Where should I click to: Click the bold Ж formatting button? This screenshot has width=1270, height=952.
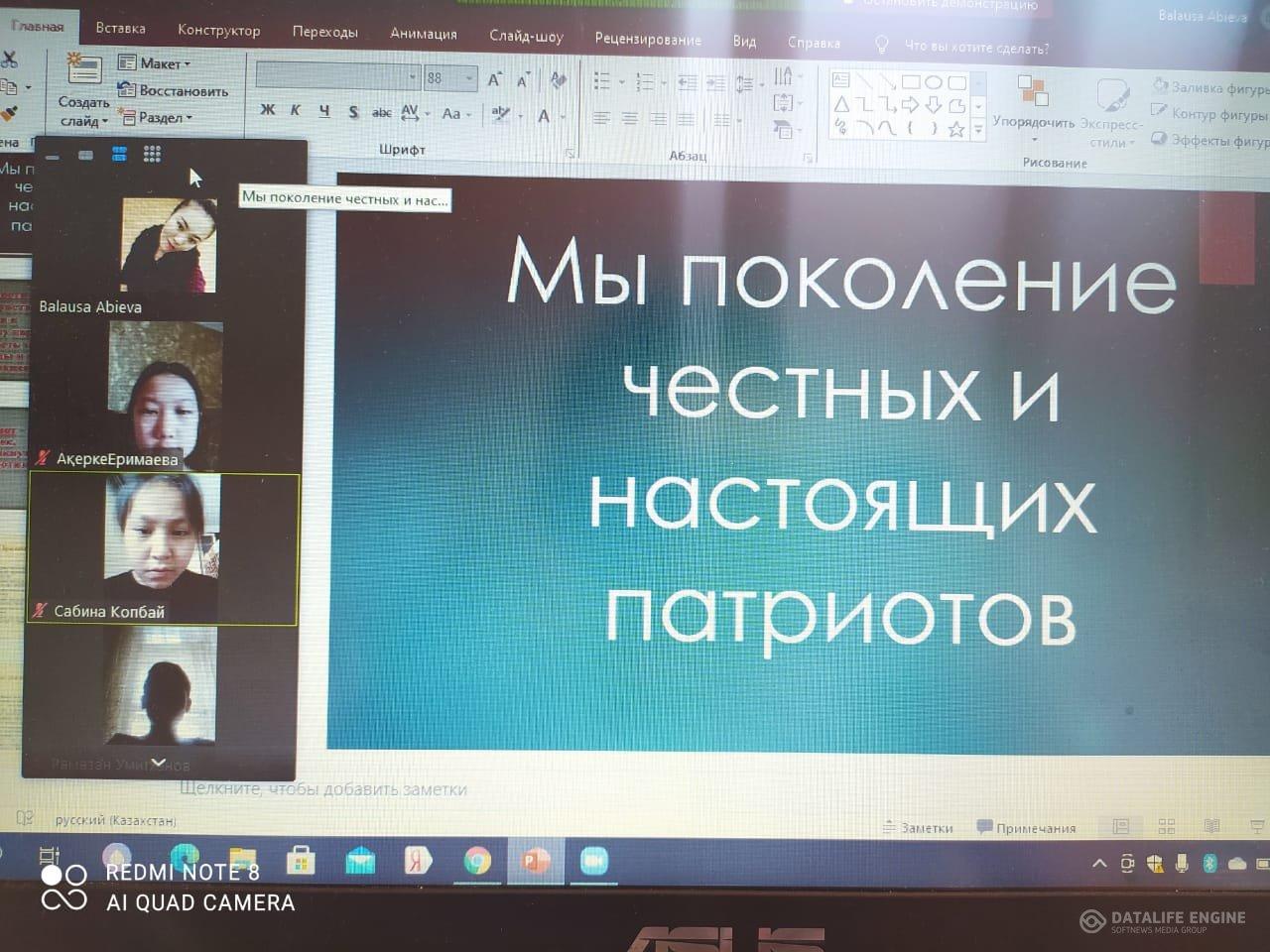267,110
